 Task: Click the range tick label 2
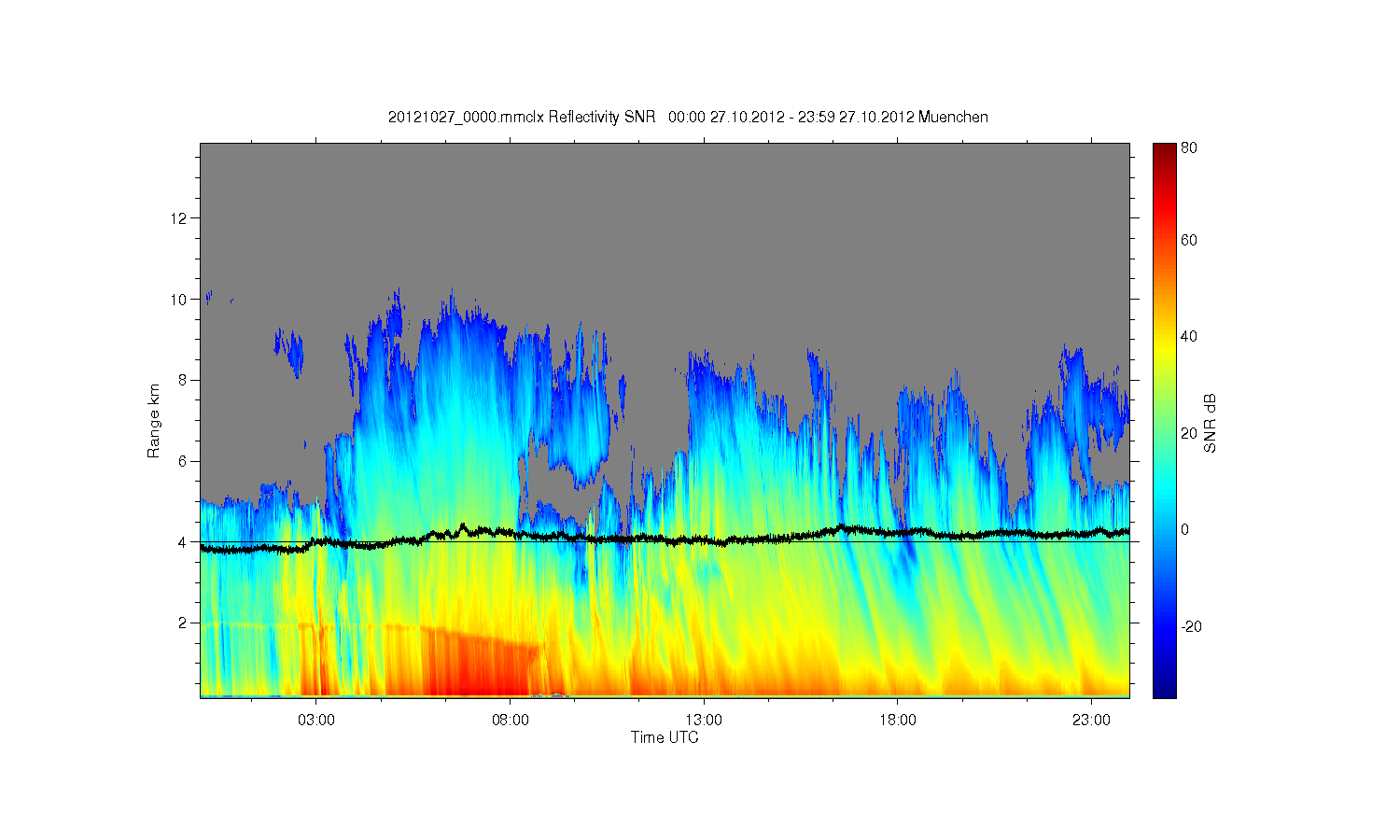click(x=184, y=623)
